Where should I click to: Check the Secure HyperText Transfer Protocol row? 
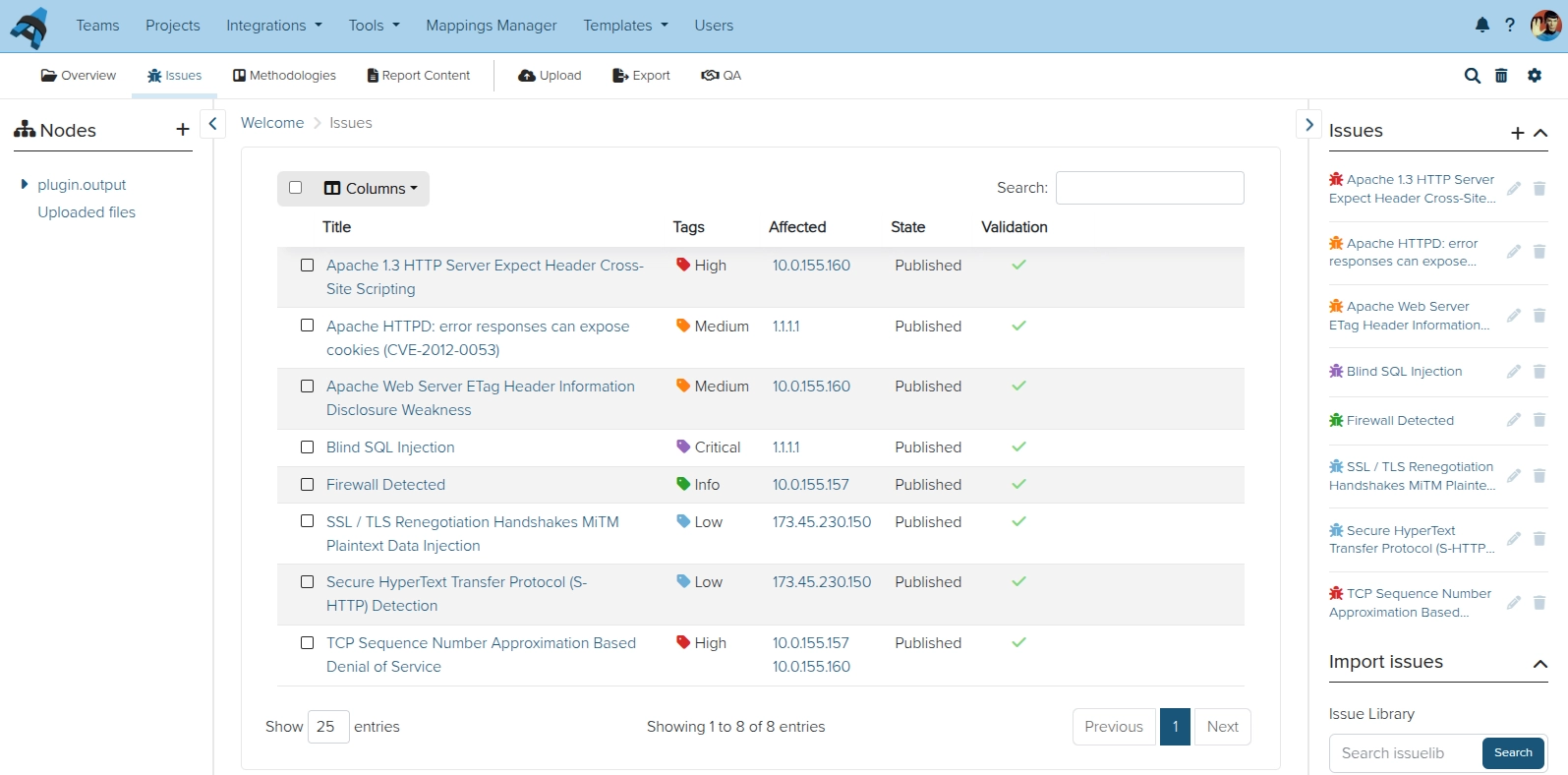point(307,582)
